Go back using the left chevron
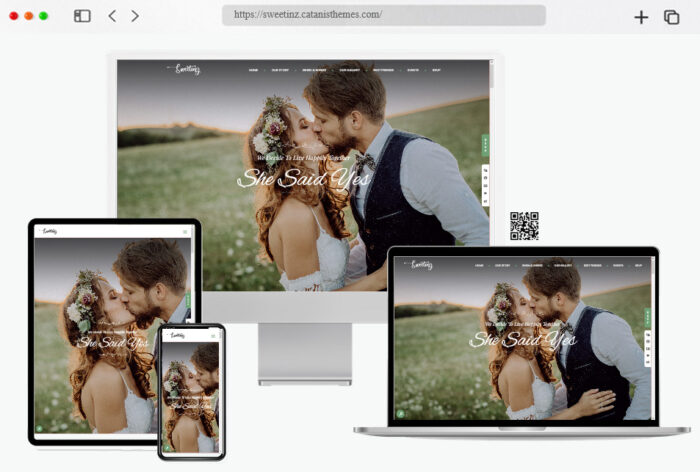This screenshot has height=472, width=700. point(112,16)
